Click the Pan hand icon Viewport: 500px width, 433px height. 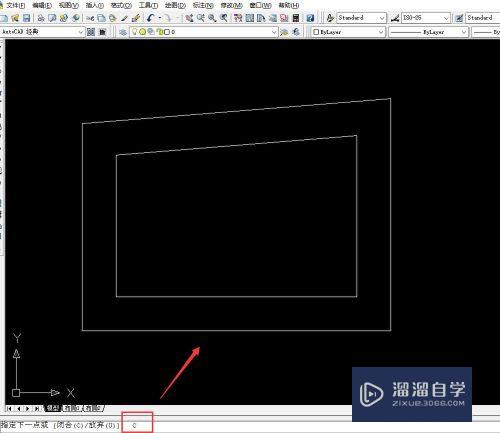[189, 18]
